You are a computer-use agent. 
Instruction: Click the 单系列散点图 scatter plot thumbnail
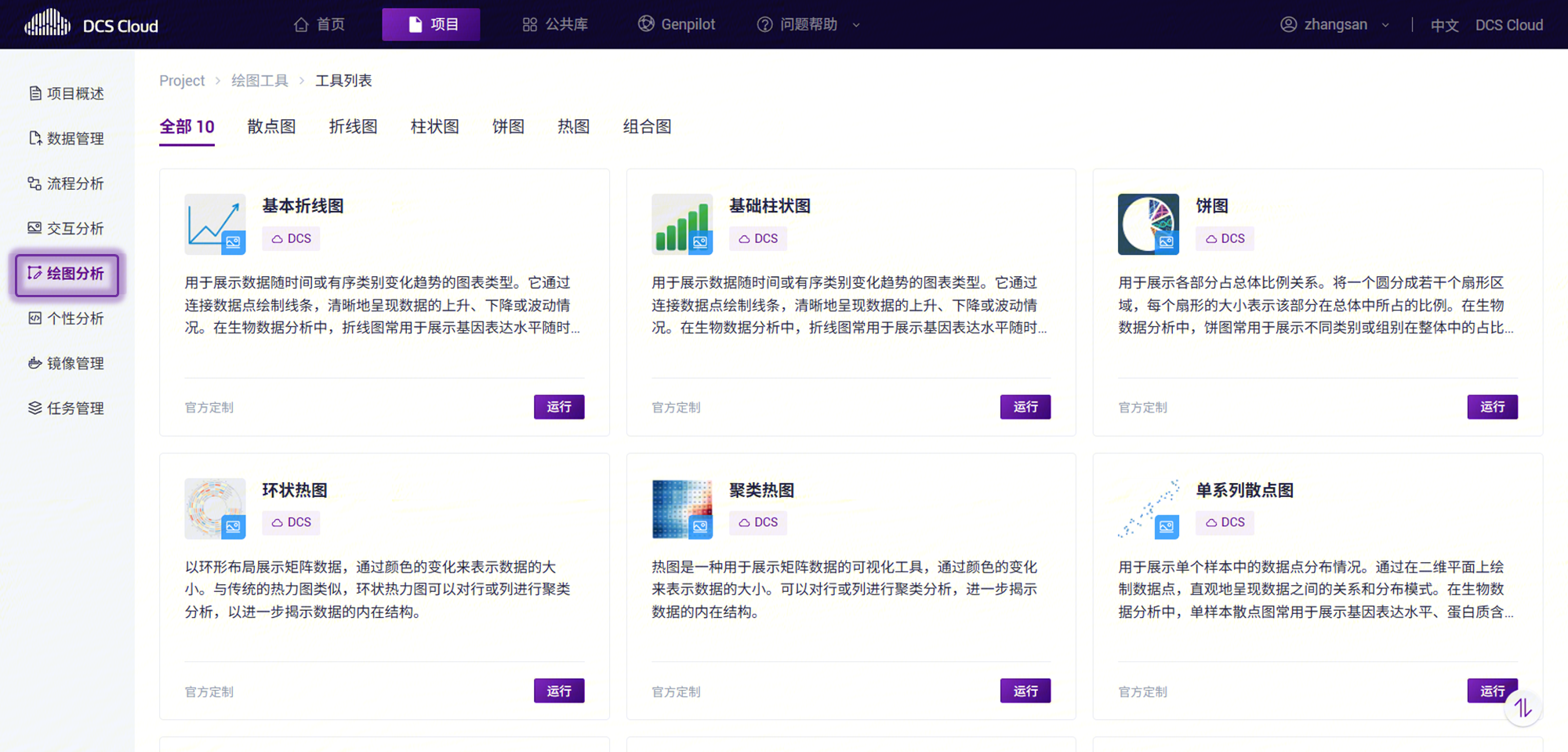[x=1149, y=508]
